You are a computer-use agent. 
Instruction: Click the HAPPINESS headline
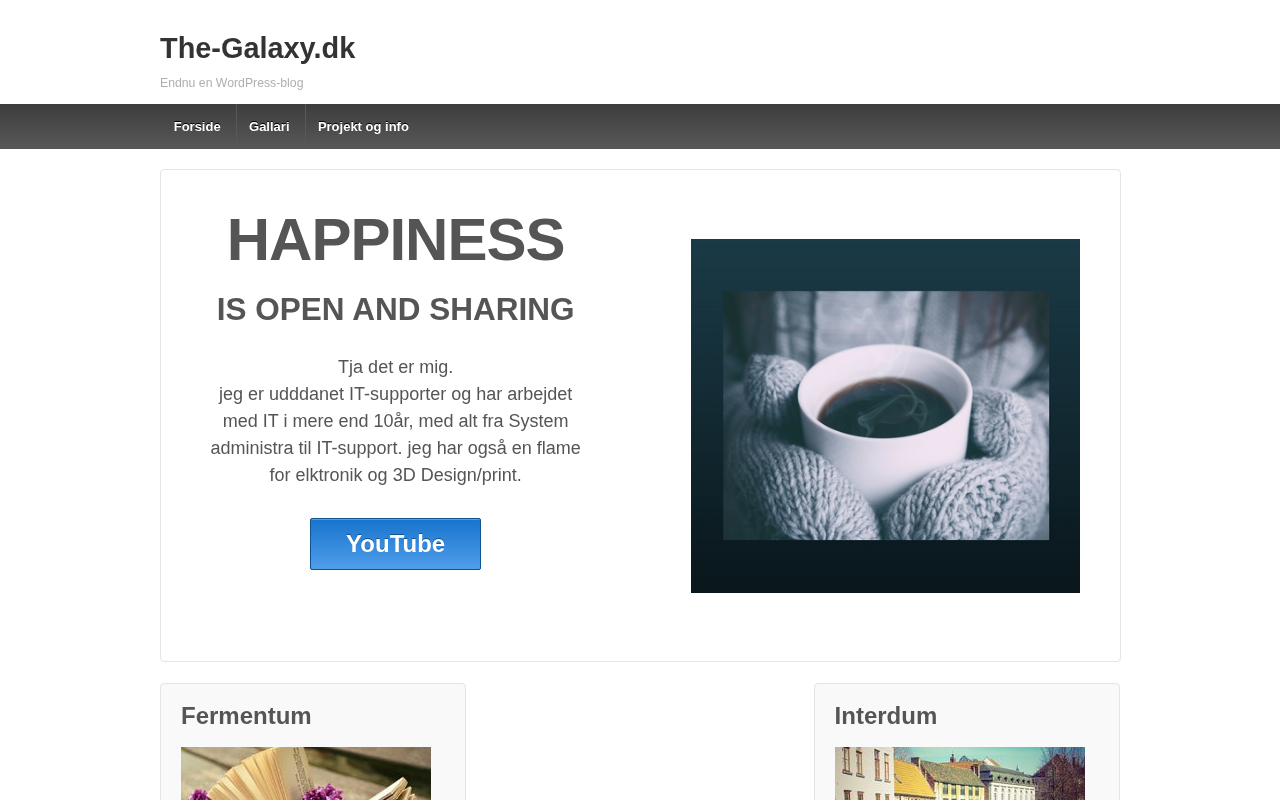tap(395, 240)
